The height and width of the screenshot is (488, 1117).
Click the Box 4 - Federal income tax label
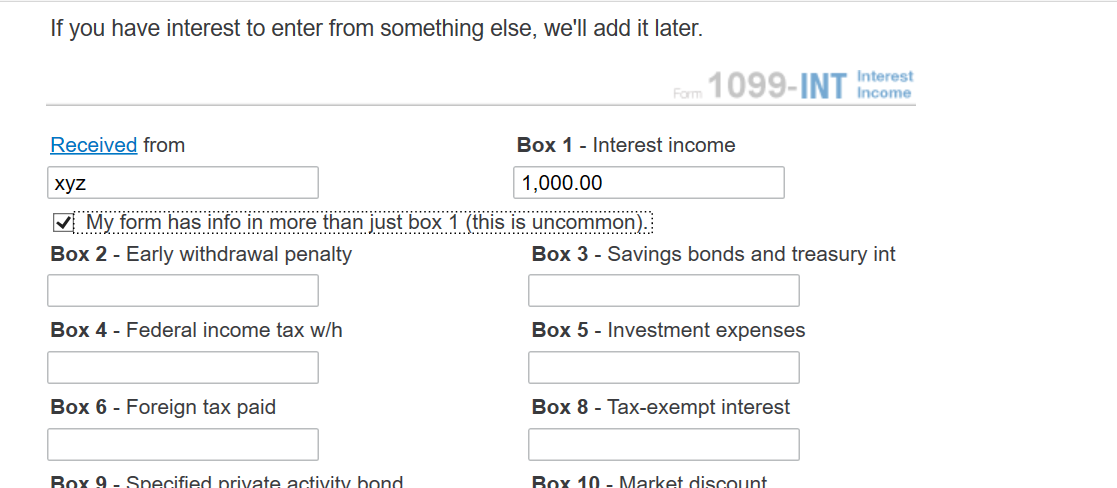tap(197, 331)
